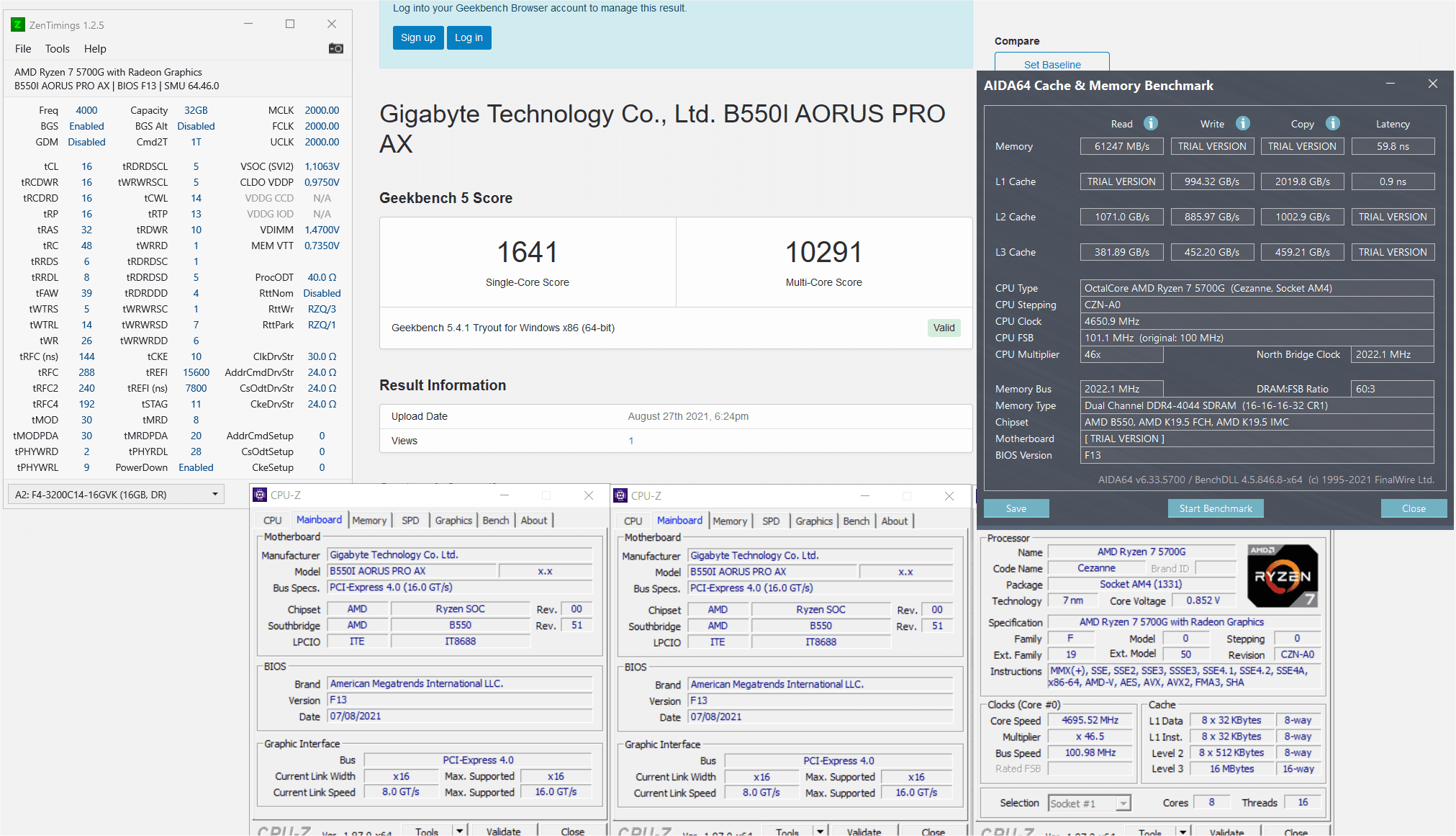Screen dimensions: 1456x836
Task: Switch to CPU tab in middle CPU-Z
Action: coord(633,521)
